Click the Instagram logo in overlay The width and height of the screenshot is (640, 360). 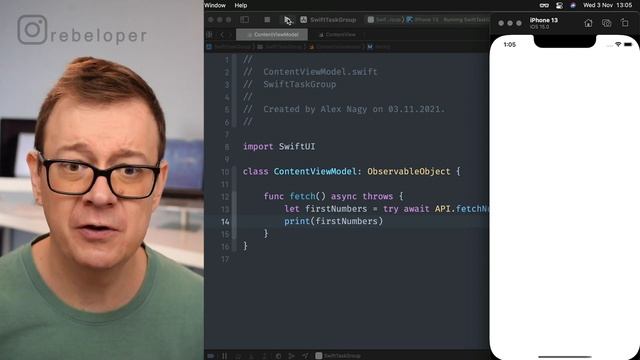tap(32, 29)
